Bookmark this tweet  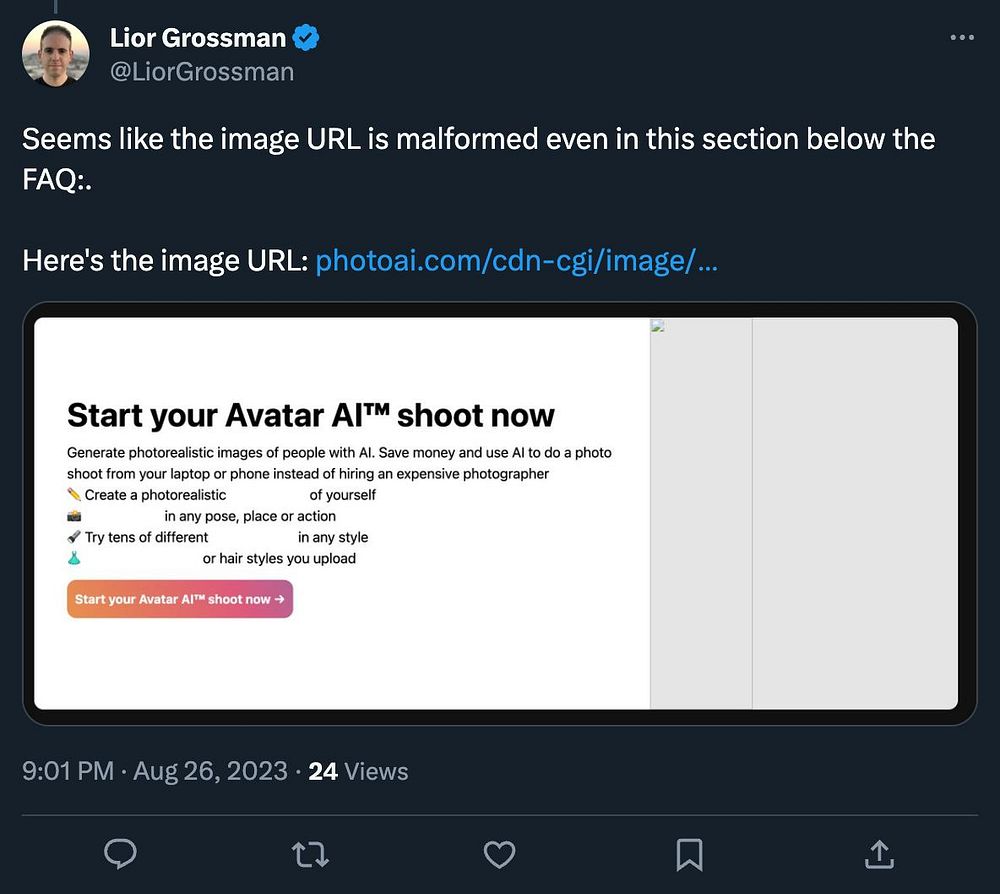click(x=689, y=853)
